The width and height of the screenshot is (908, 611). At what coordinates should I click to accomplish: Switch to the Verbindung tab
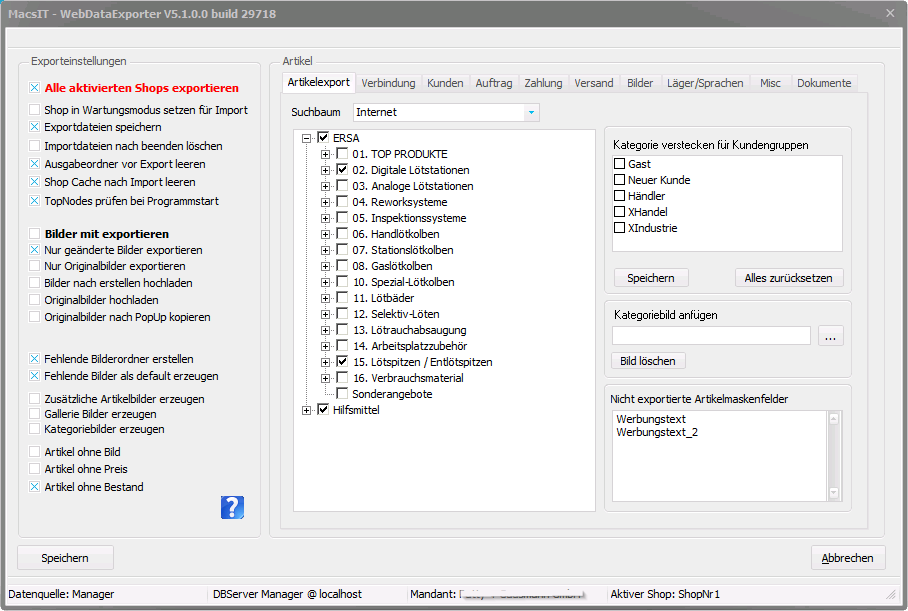pyautogui.click(x=388, y=83)
